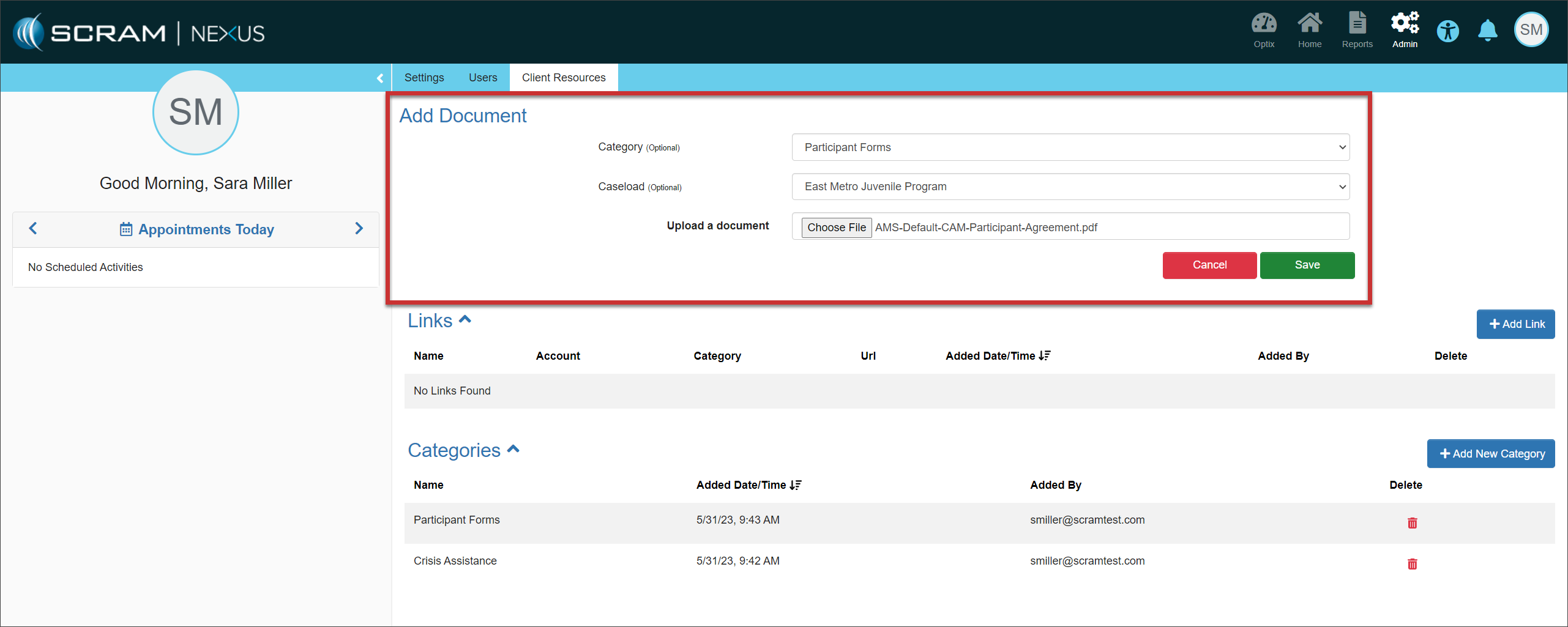This screenshot has width=1568, height=627.
Task: Open the SM user profile avatar
Action: tap(1531, 30)
